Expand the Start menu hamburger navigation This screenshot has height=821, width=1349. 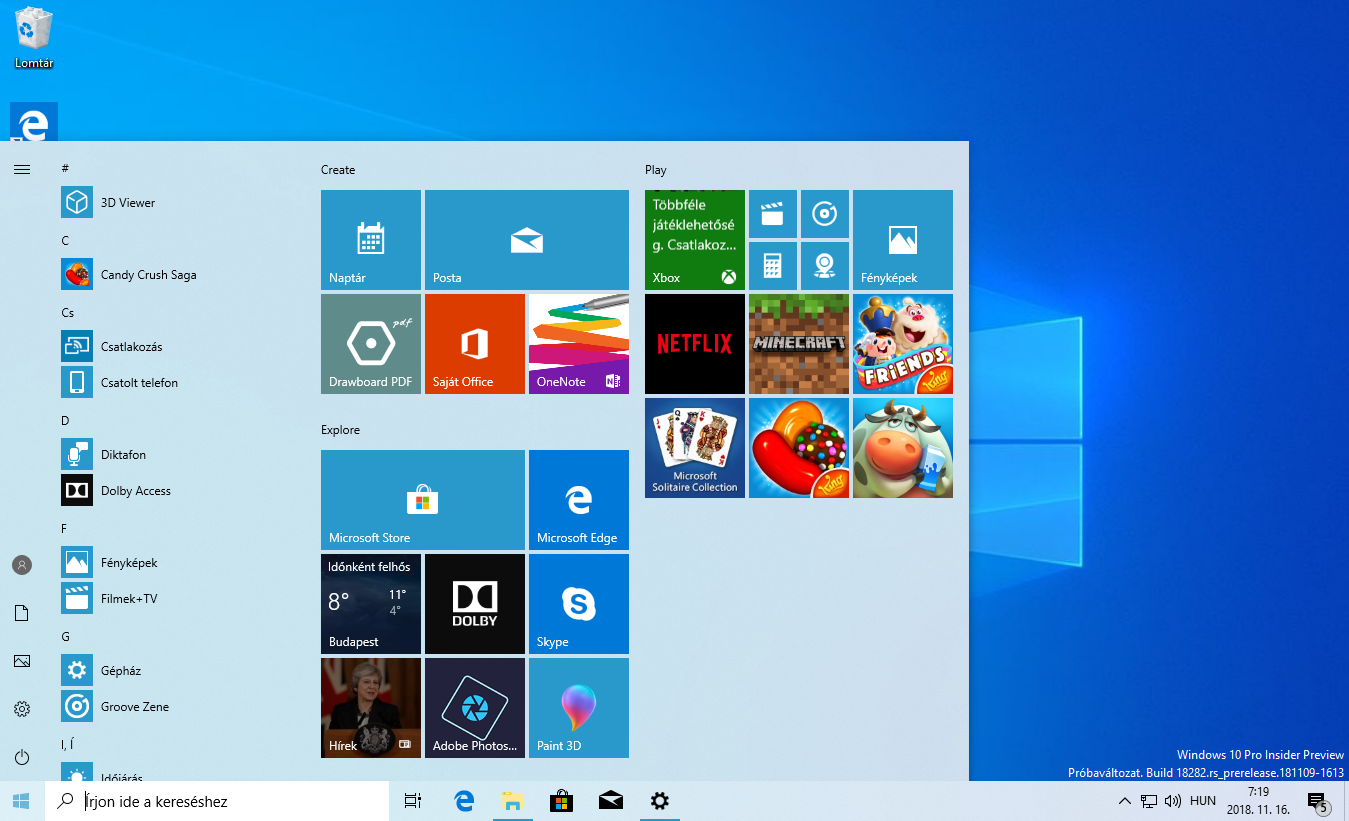(22, 170)
